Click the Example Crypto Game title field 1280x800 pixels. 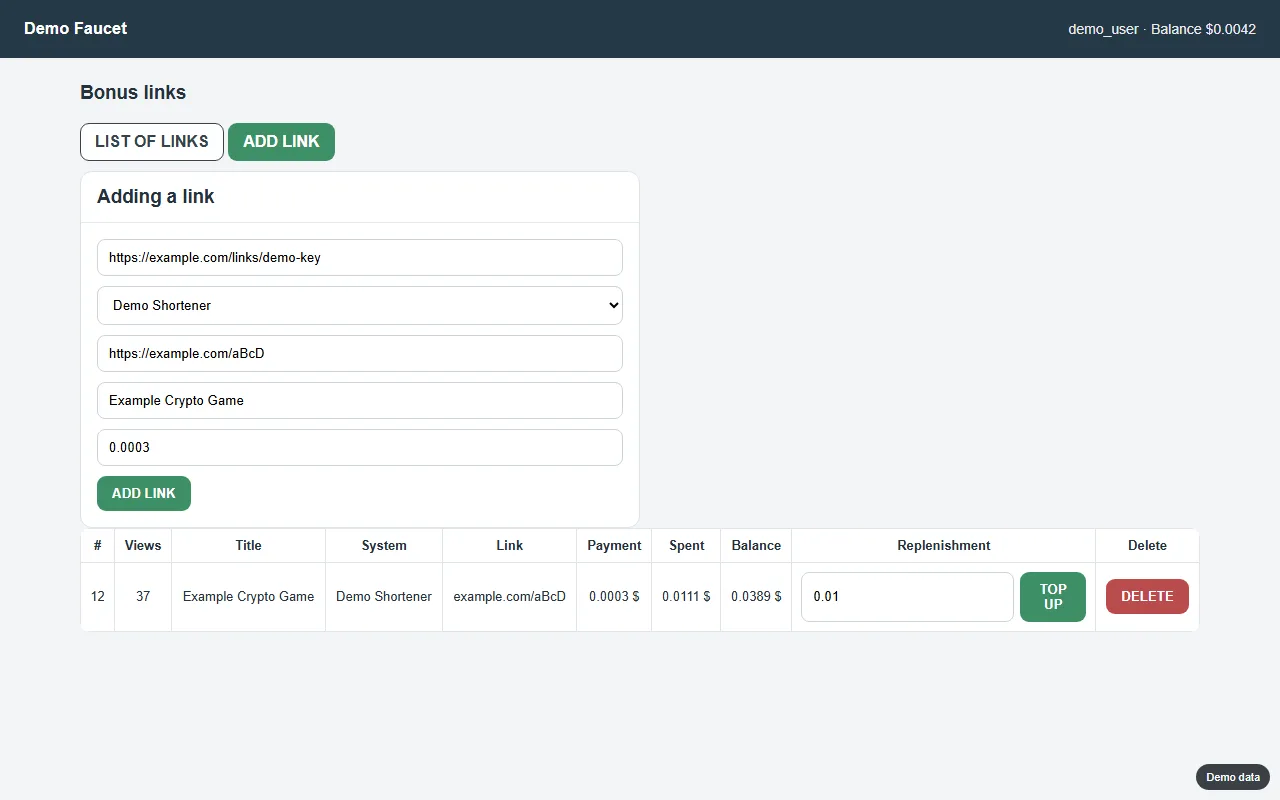[360, 400]
